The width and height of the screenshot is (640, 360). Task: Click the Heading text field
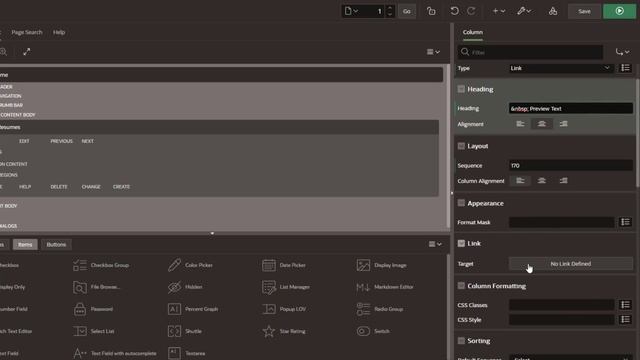(x=571, y=109)
